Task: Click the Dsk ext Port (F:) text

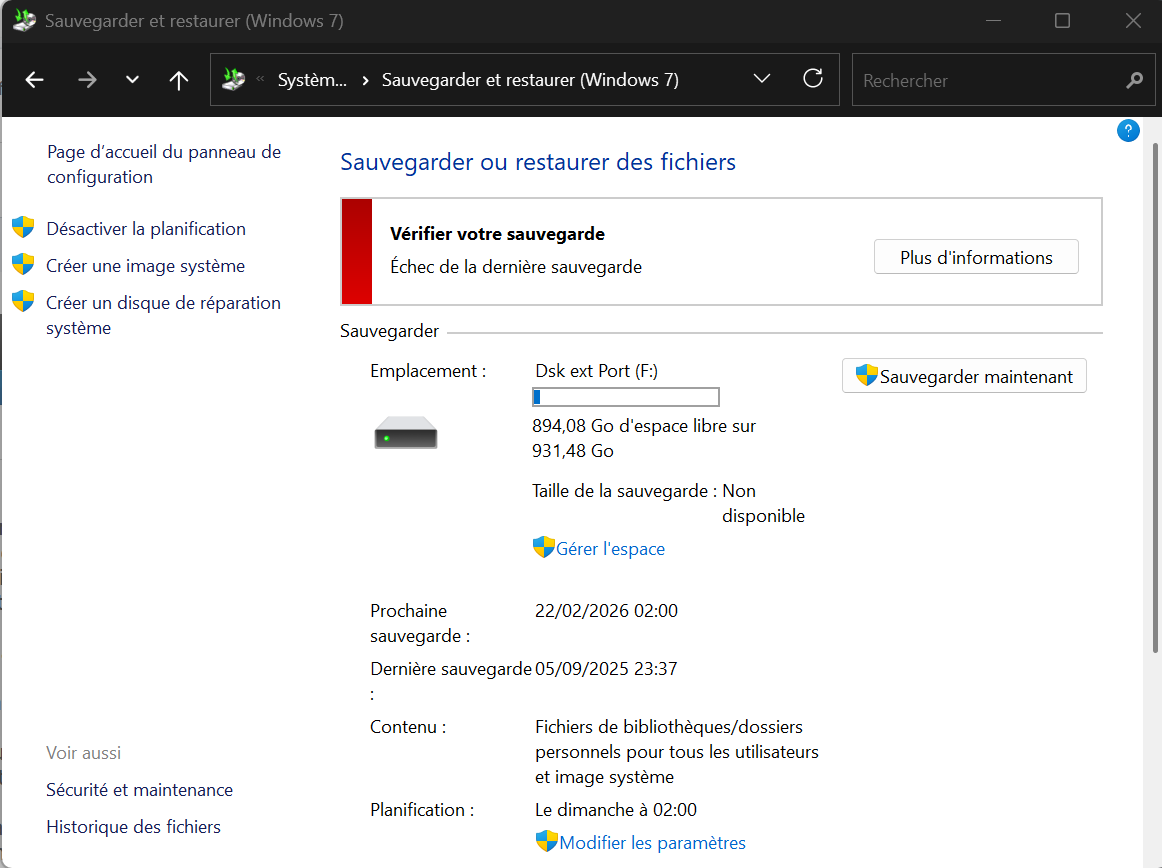Action: click(597, 371)
